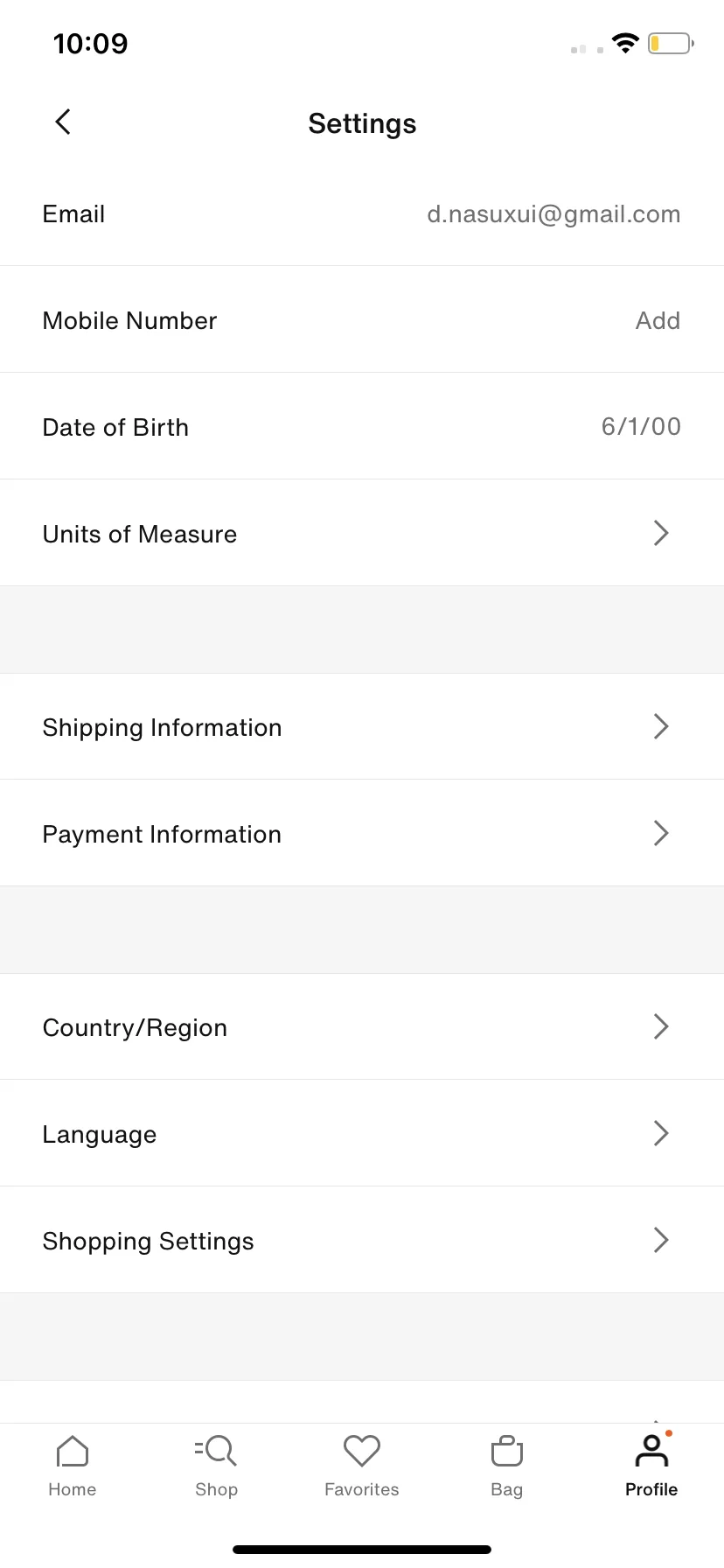Expand the Language chevron arrow
This screenshot has width=724, height=1568.
point(661,1133)
